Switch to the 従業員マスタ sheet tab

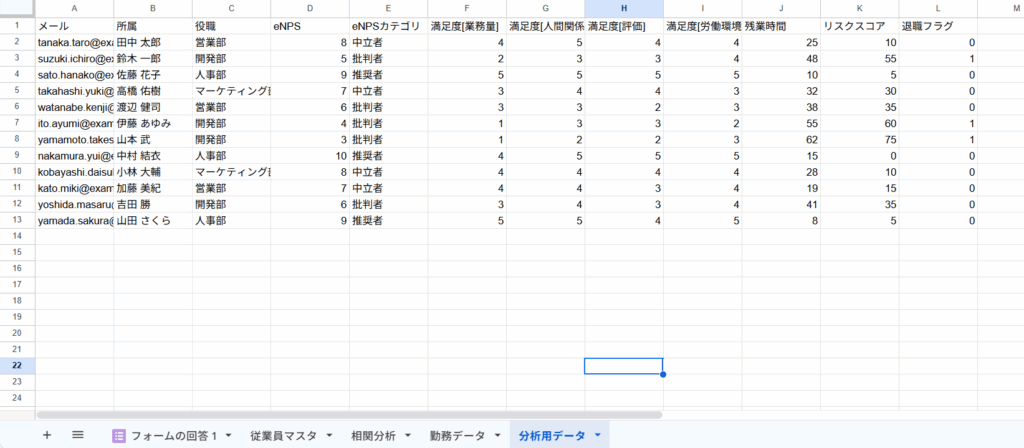[x=283, y=436]
